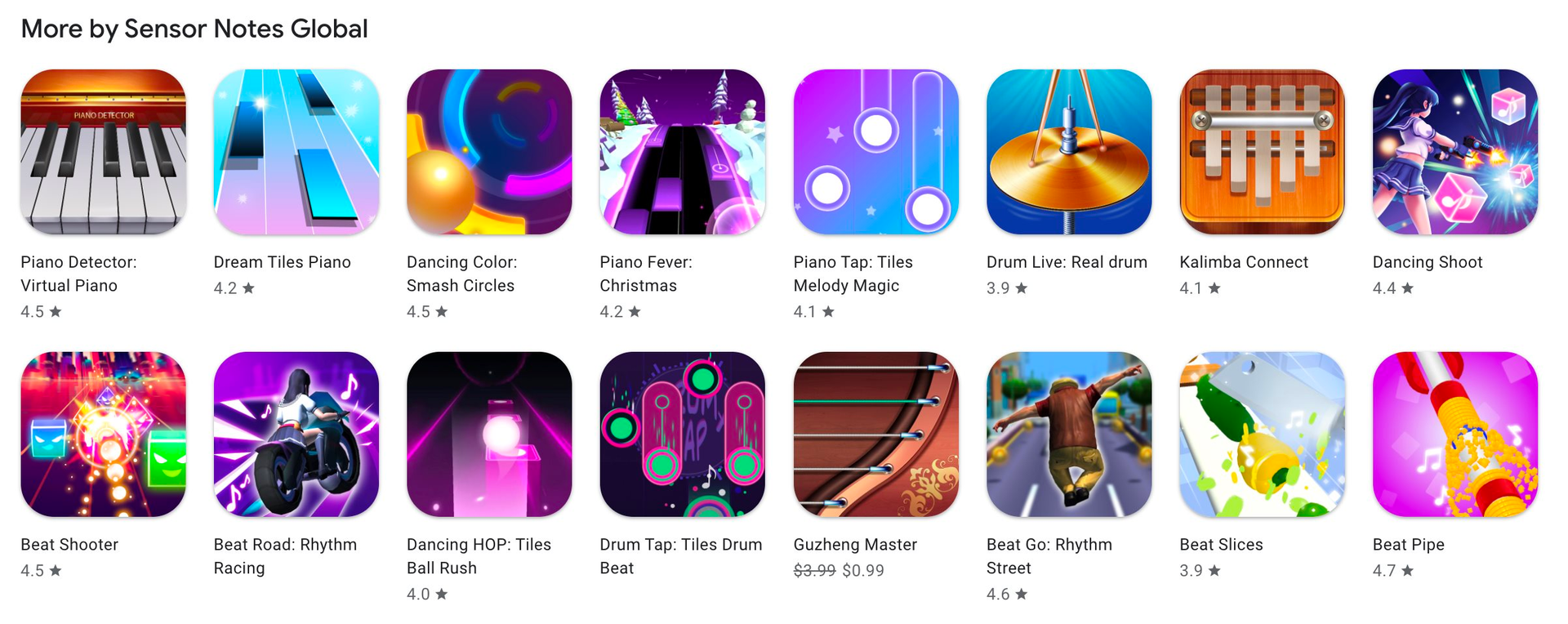Viewport: 1568px width, 624px height.
Task: Open the Piano Detector app icon
Action: [x=103, y=152]
